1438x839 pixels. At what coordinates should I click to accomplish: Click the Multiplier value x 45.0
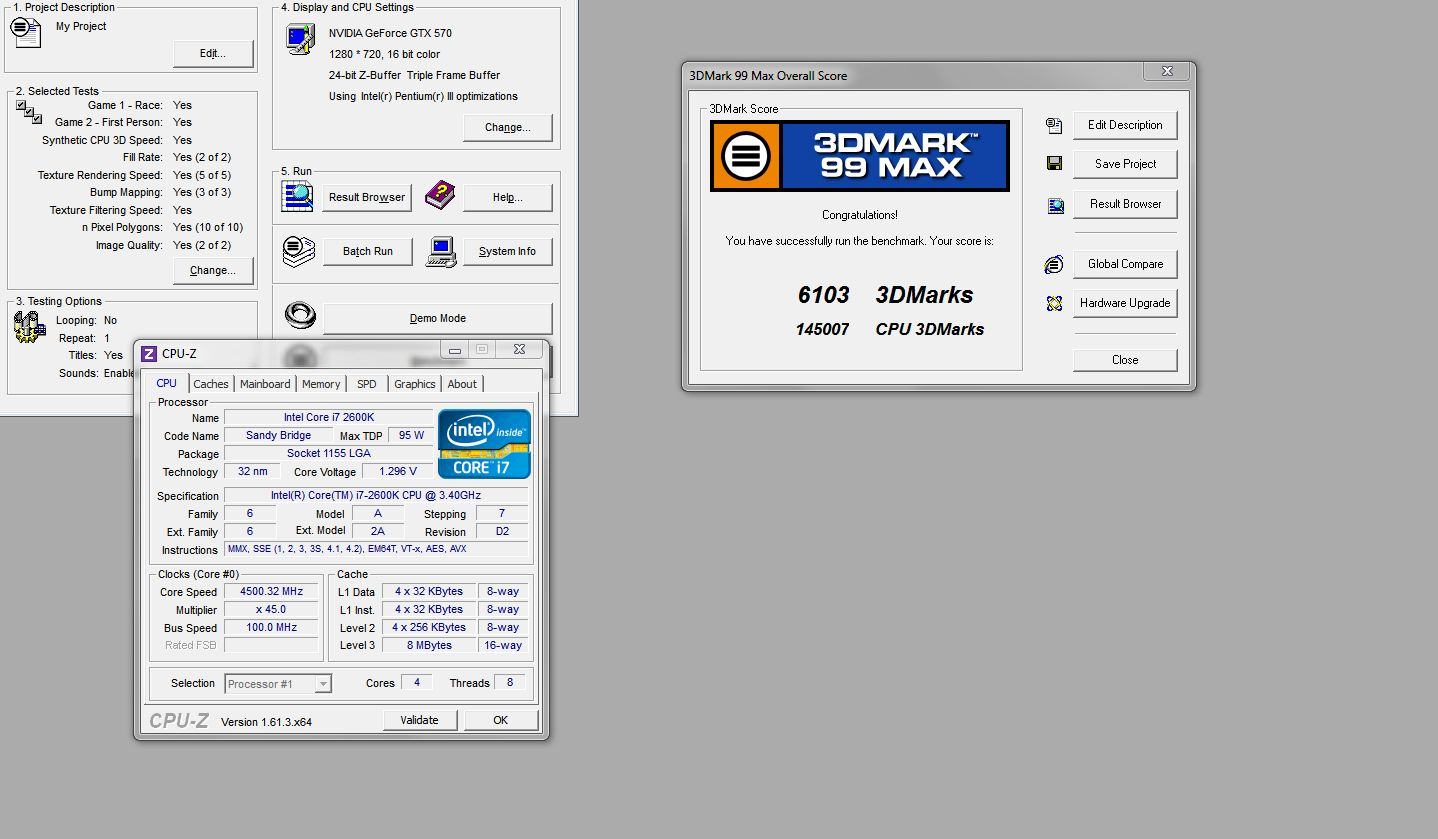[271, 609]
